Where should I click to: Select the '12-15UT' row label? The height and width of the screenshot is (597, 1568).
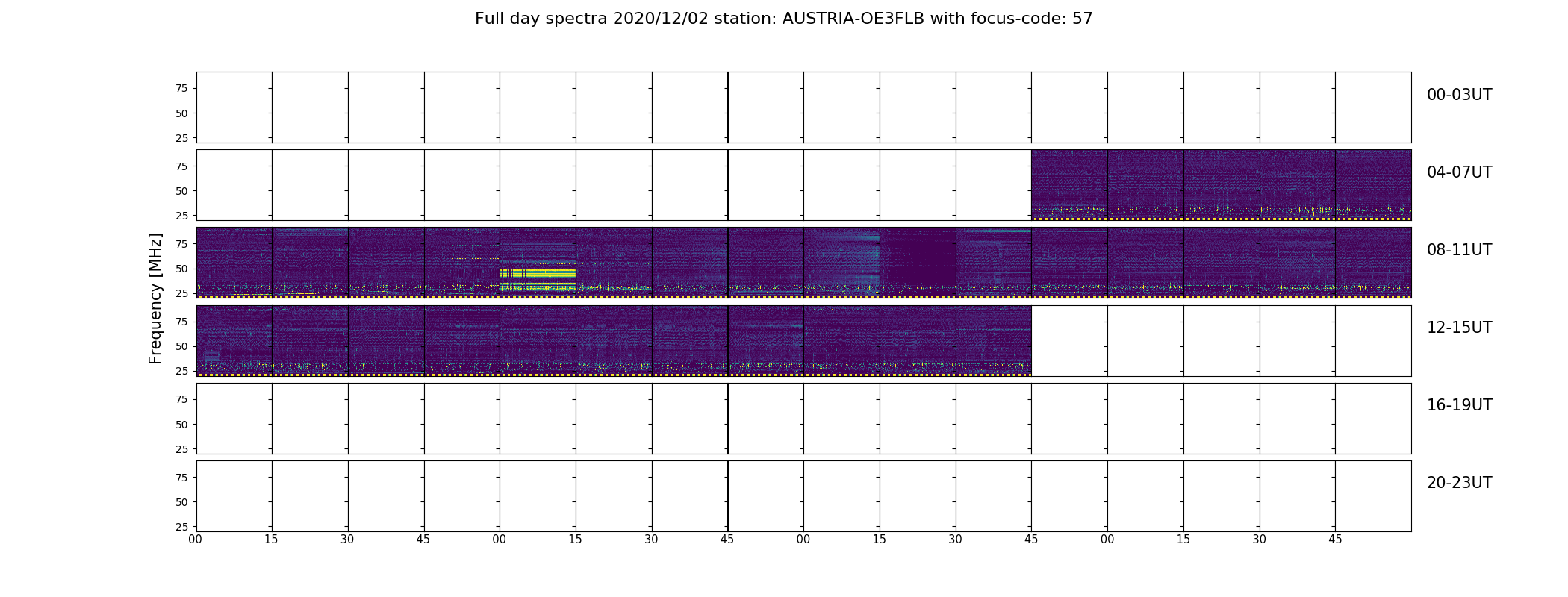1459,328
